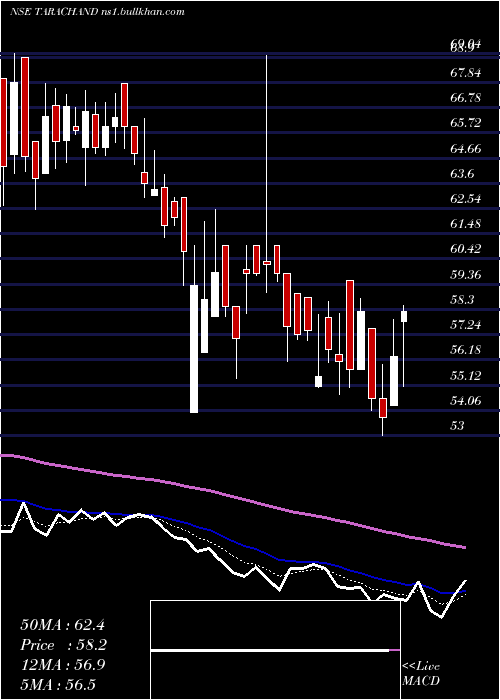Viewport: 500px width, 700px height.
Task: Click the 65.72 price axis label
Action: (466, 123)
